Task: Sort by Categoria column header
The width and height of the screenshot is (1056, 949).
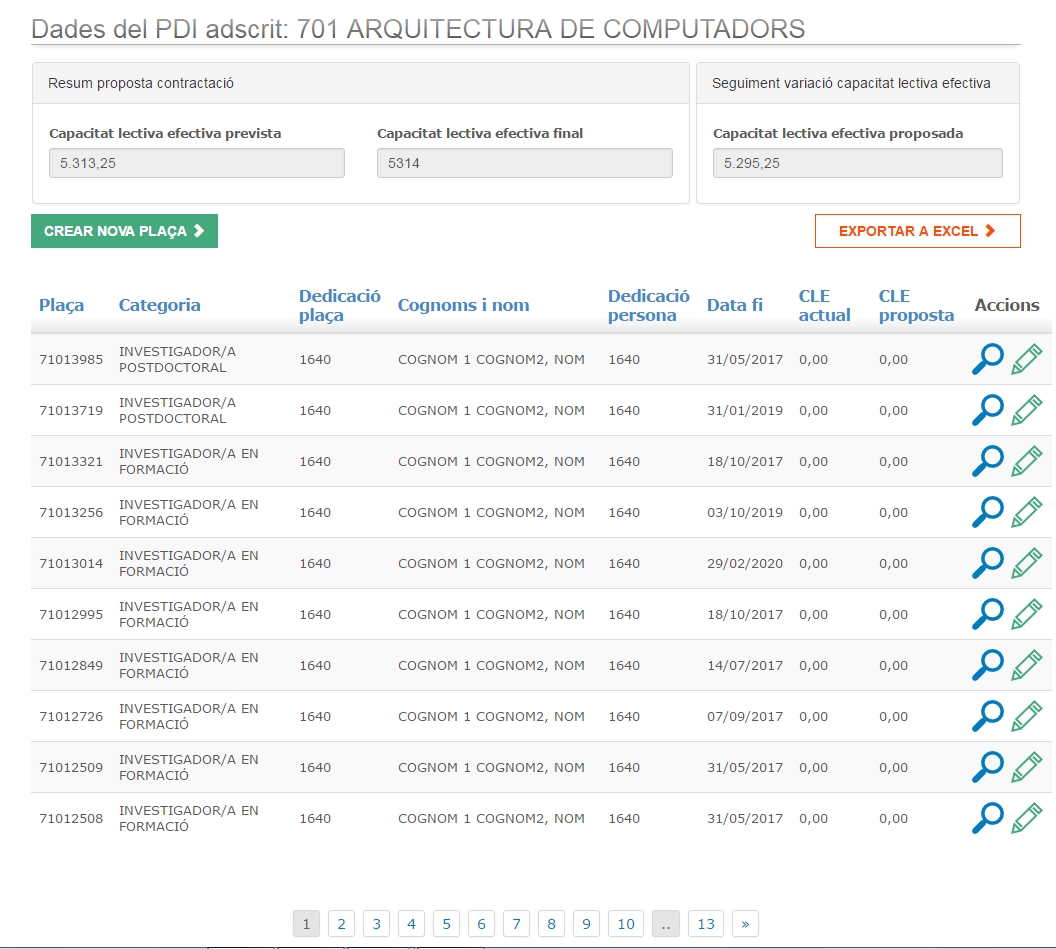Action: (159, 306)
